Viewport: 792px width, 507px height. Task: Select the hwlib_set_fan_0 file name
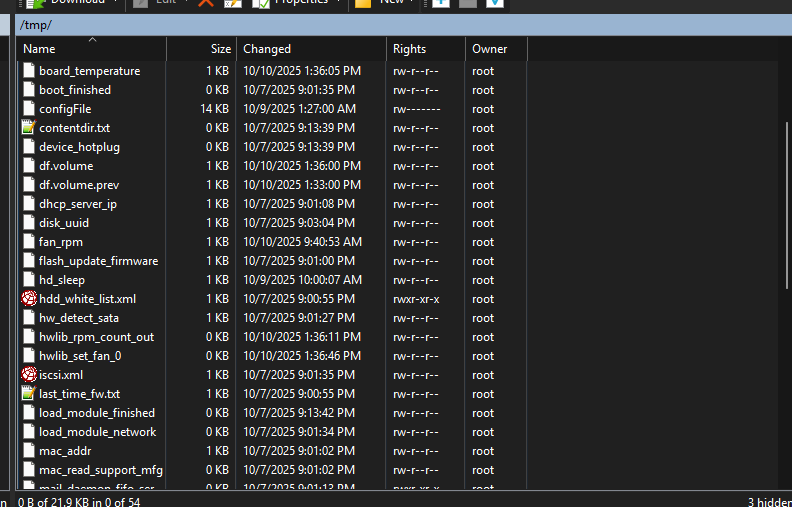tap(80, 356)
